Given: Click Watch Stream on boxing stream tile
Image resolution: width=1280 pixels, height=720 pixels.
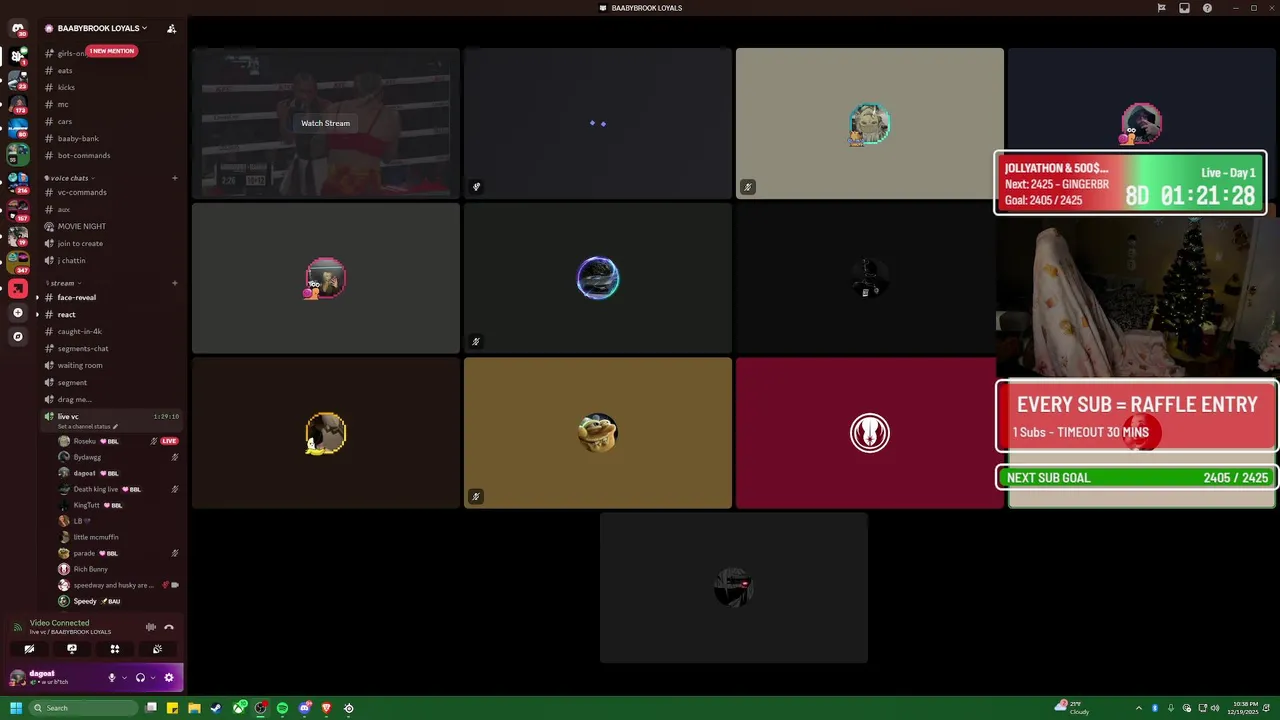Looking at the screenshot, I should point(326,123).
